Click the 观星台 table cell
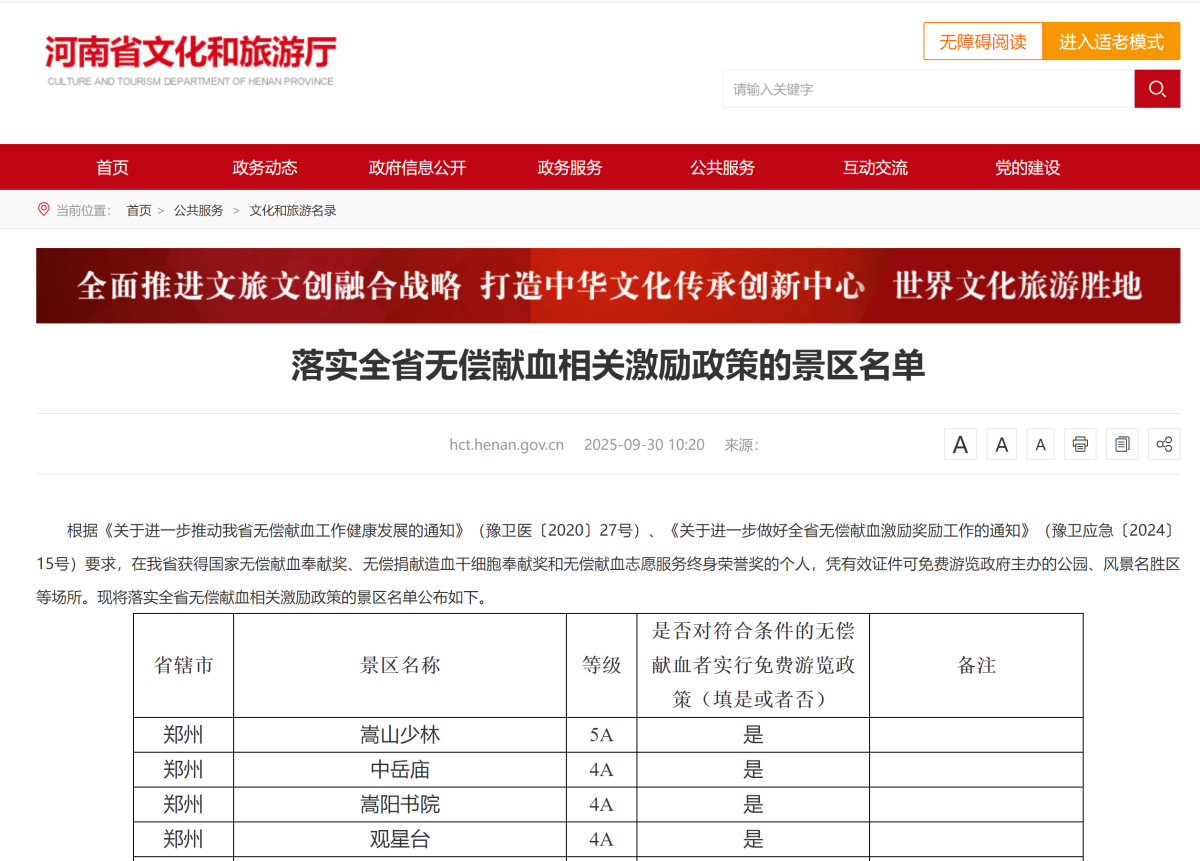1200x861 pixels. (400, 840)
